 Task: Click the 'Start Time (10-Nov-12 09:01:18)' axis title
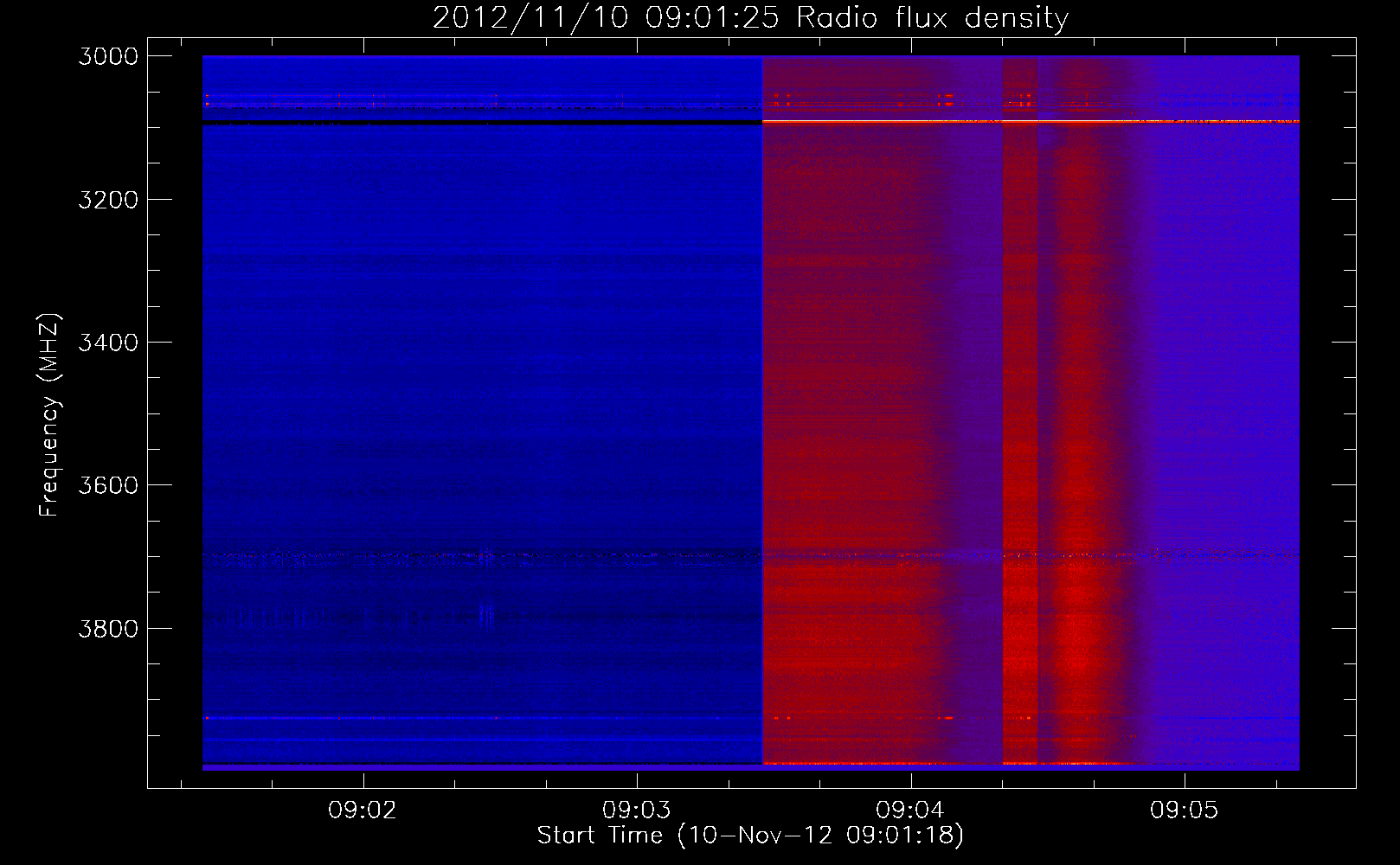pos(750,836)
